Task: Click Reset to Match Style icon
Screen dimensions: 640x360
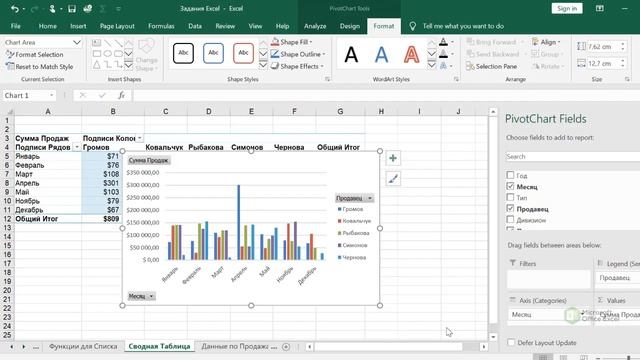Action: pos(10,66)
